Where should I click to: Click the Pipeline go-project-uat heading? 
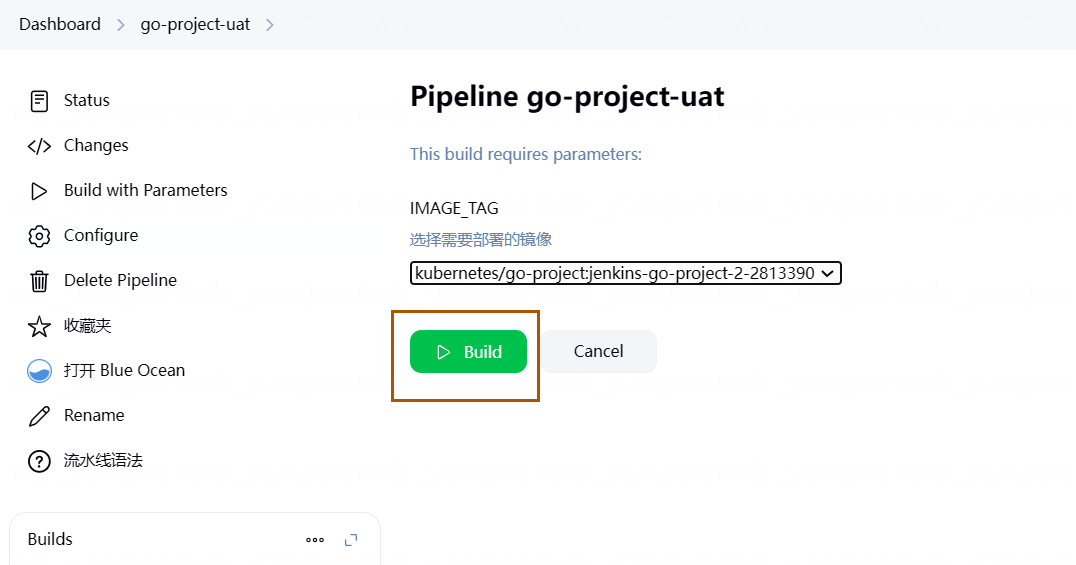click(567, 97)
